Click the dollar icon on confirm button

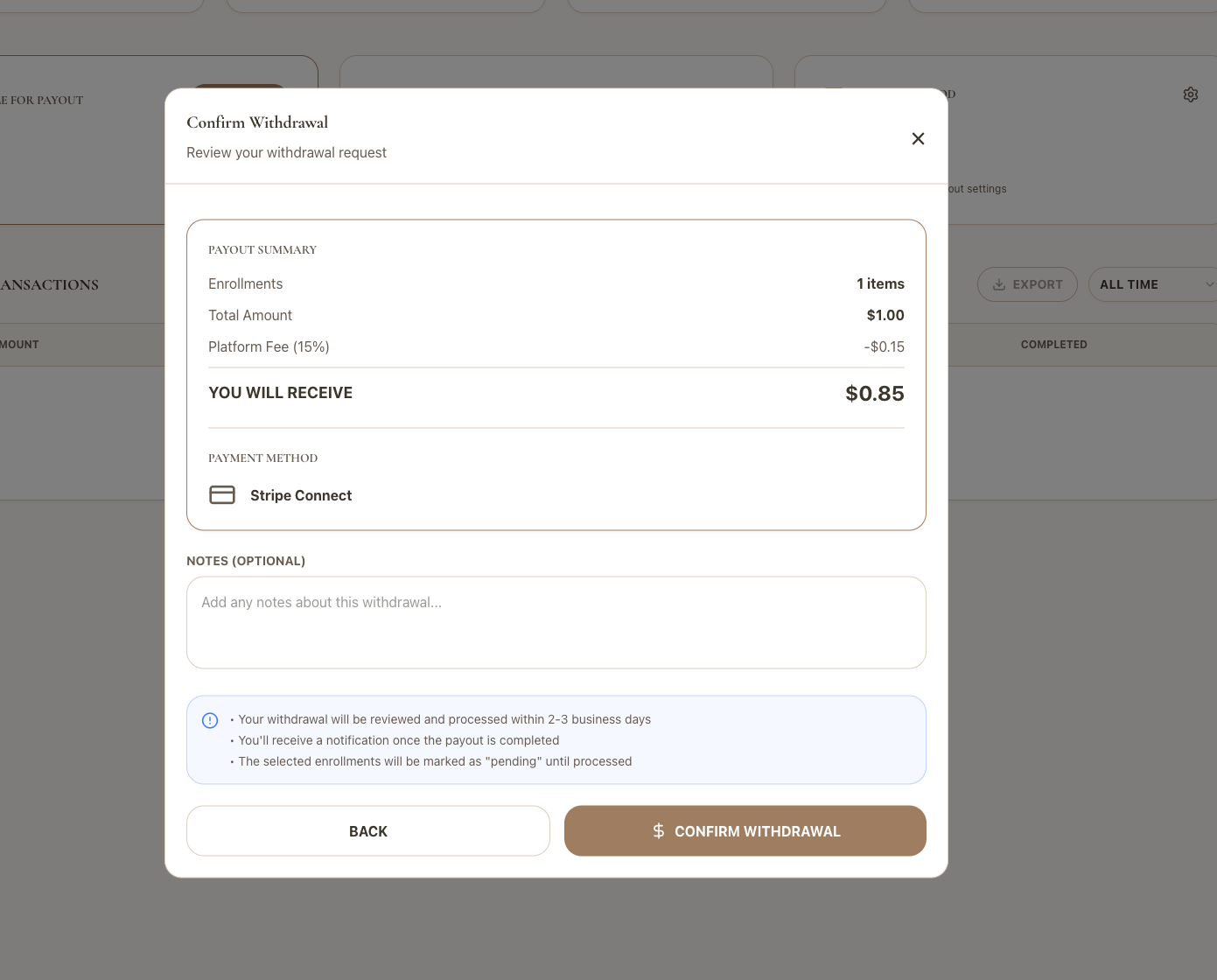pos(659,831)
